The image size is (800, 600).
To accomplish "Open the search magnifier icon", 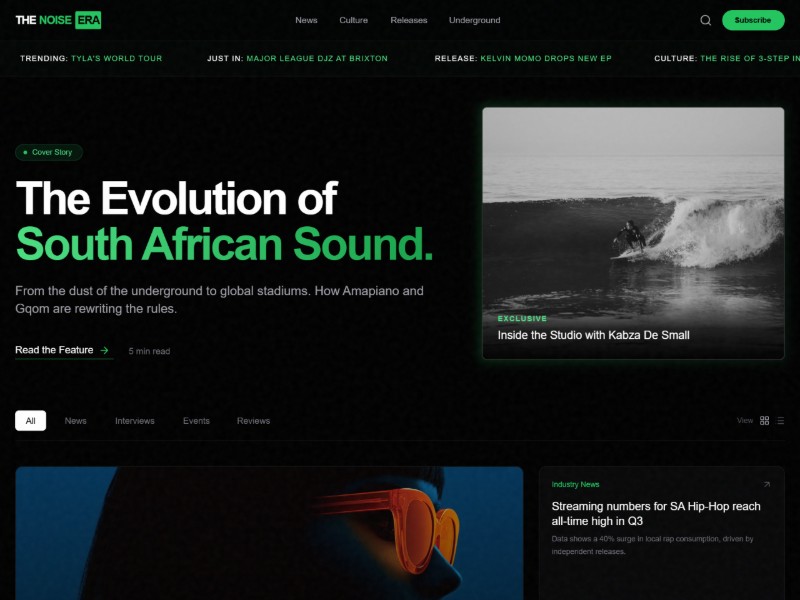I will [x=705, y=20].
